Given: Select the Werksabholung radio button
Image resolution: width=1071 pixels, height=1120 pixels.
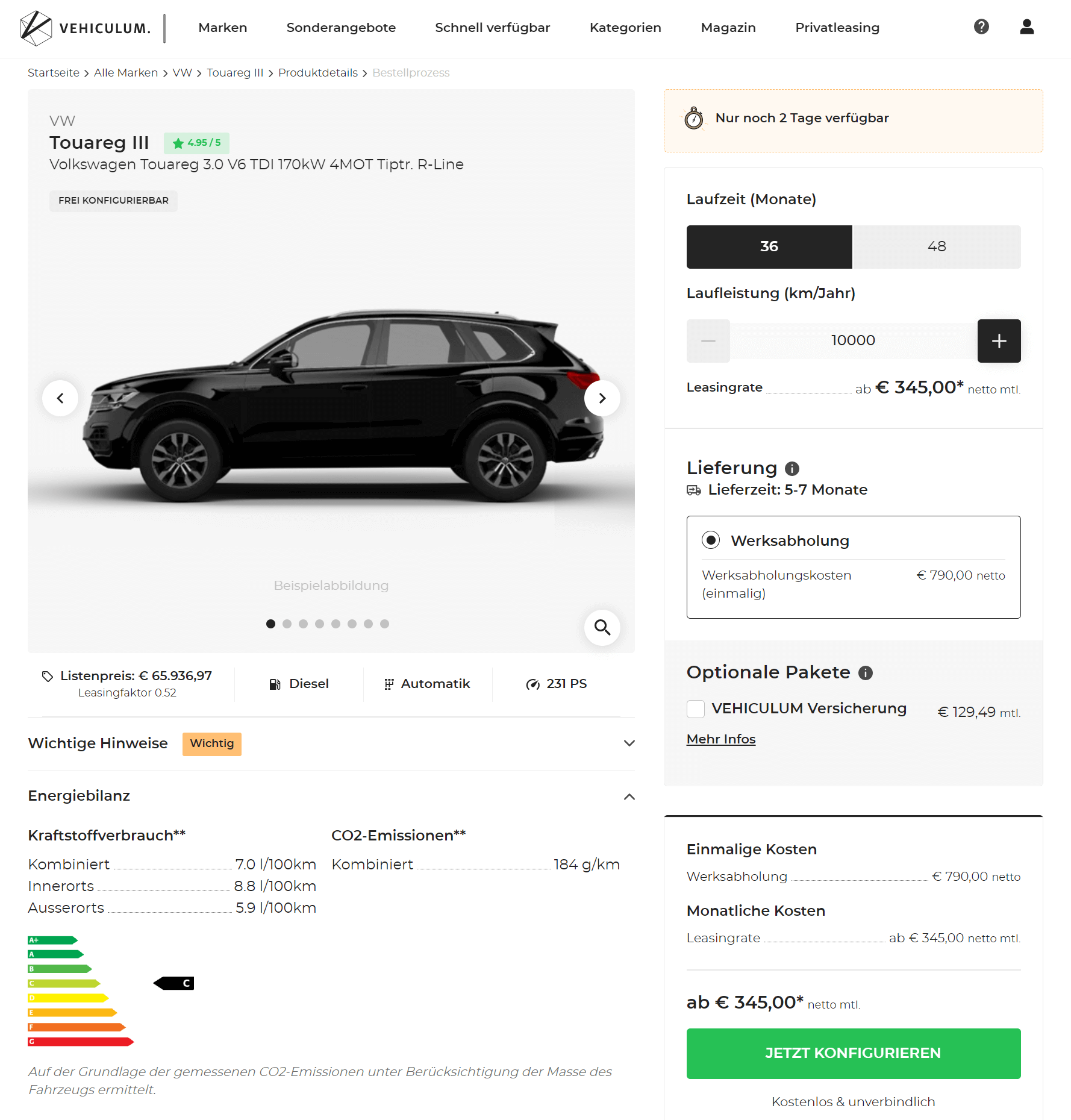Looking at the screenshot, I should click(x=711, y=540).
